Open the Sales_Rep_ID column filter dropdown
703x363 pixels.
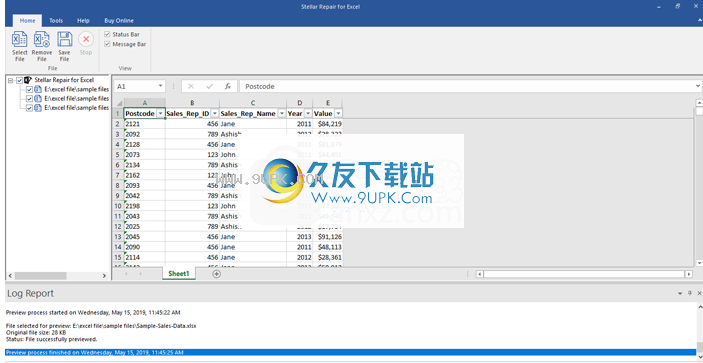tap(215, 114)
